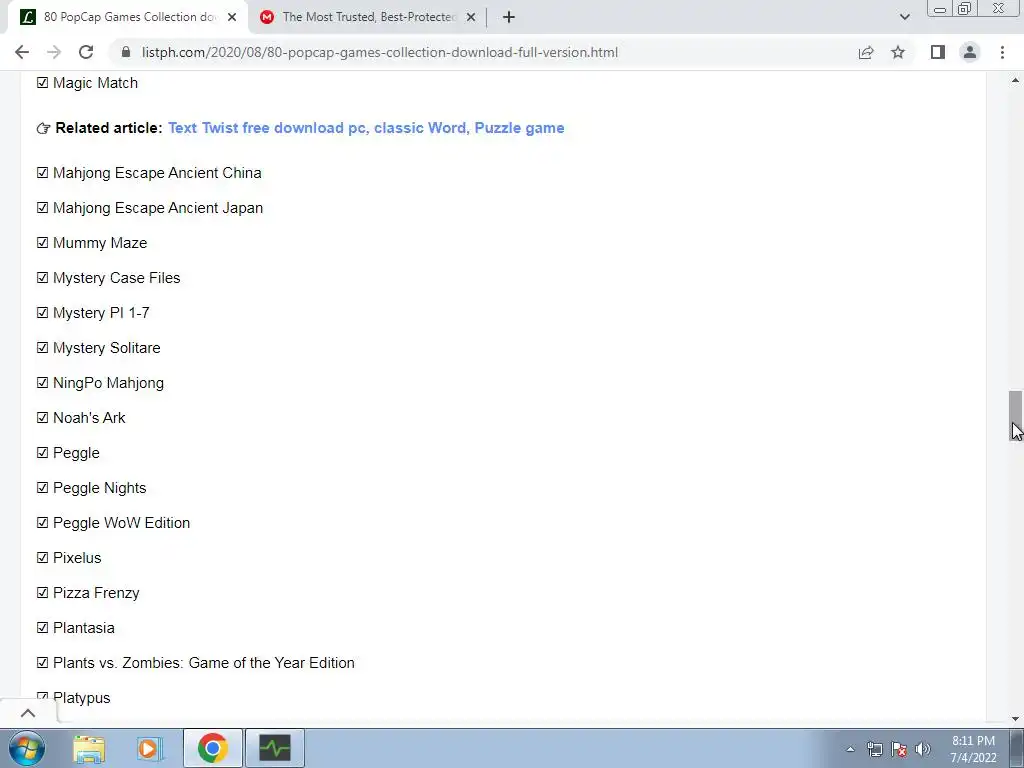Viewport: 1024px width, 768px height.
Task: Click the scrollbar up arrow
Action: click(x=1015, y=81)
